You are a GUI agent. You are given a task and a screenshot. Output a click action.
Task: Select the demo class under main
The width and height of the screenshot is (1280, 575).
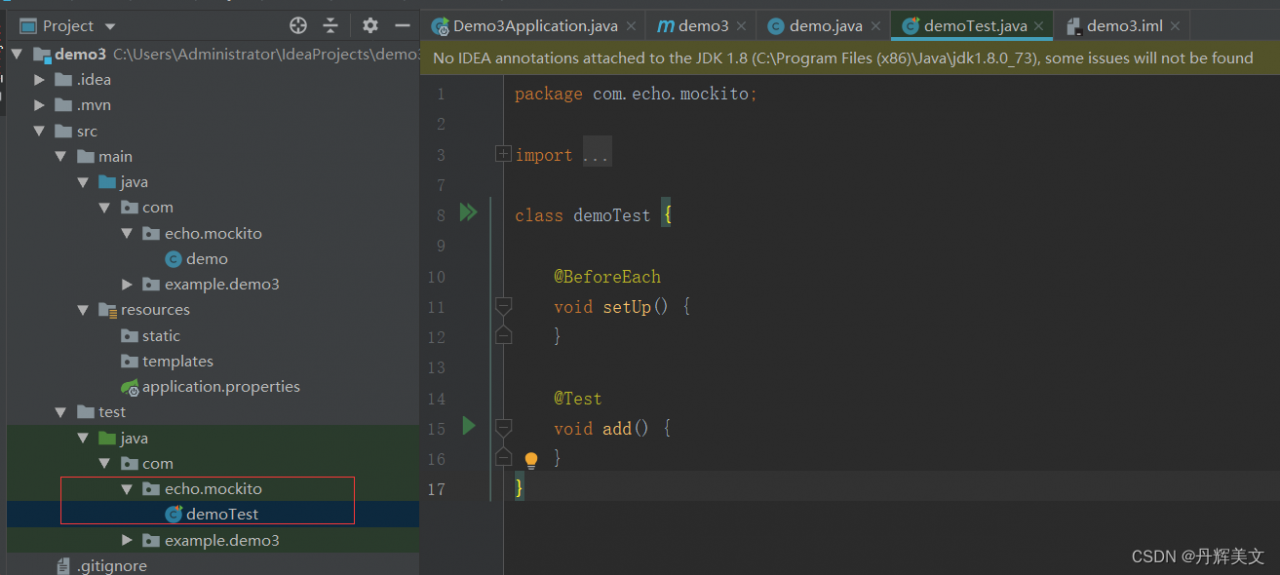click(x=206, y=259)
